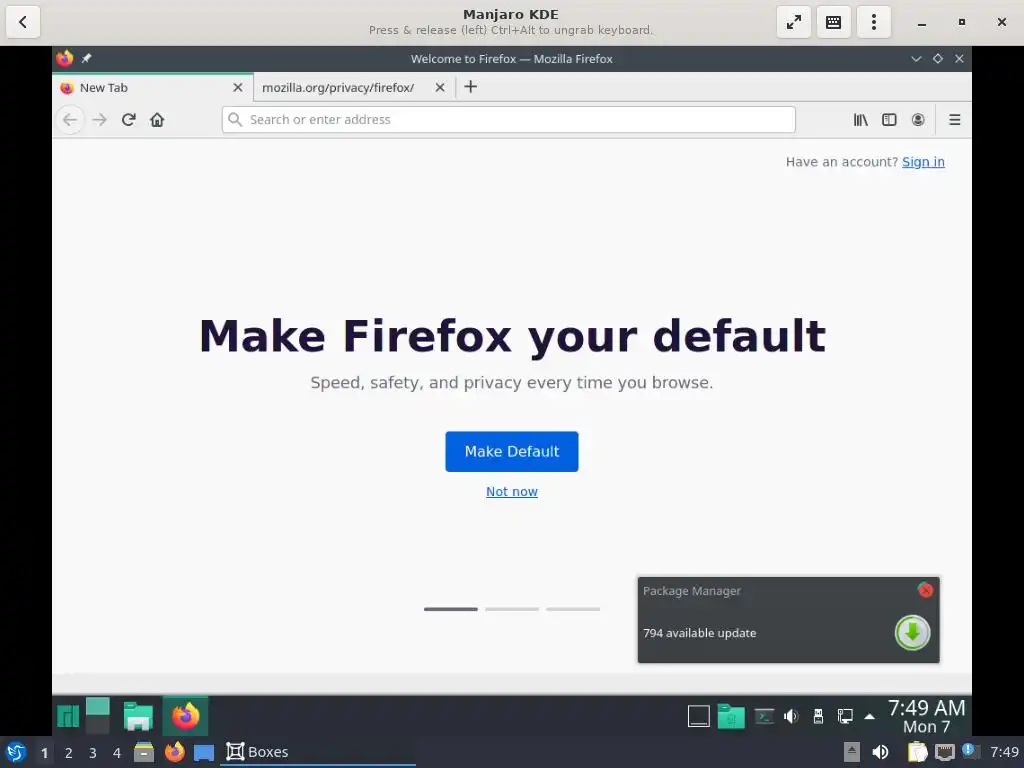Switch to host workspace 3
The height and width of the screenshot is (768, 1024).
pyautogui.click(x=93, y=753)
